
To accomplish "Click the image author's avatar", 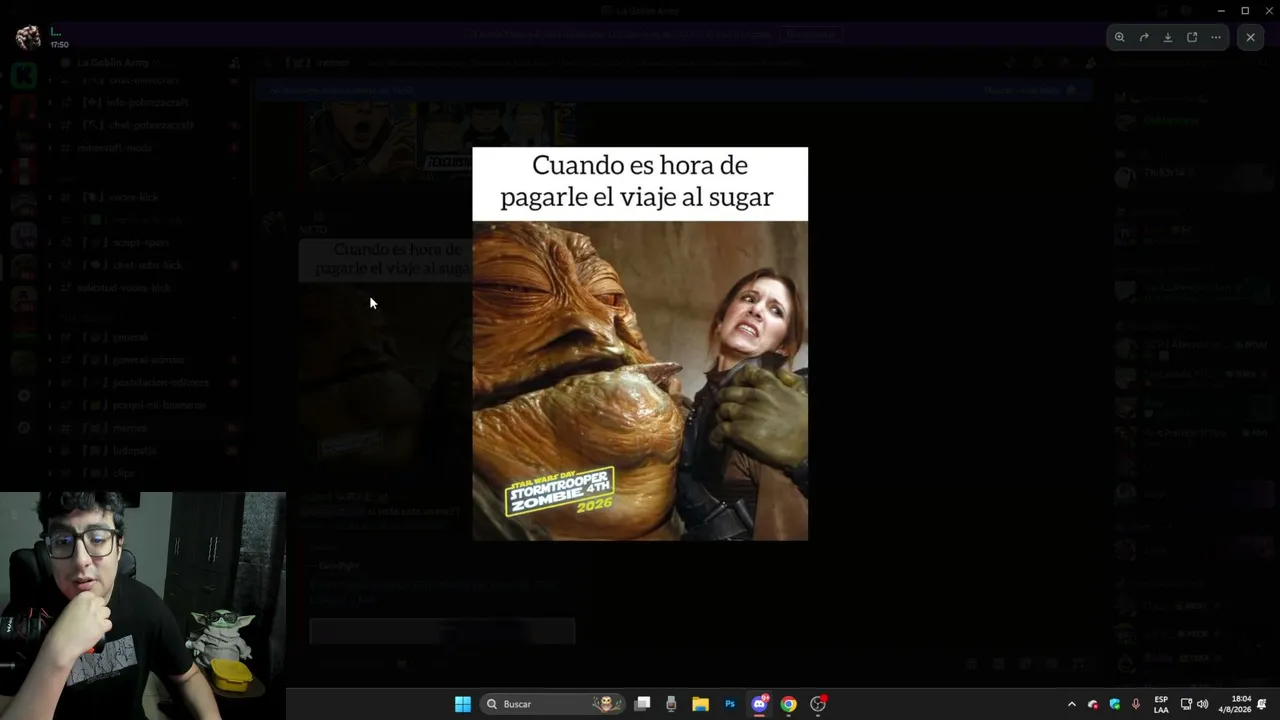I will (28, 37).
